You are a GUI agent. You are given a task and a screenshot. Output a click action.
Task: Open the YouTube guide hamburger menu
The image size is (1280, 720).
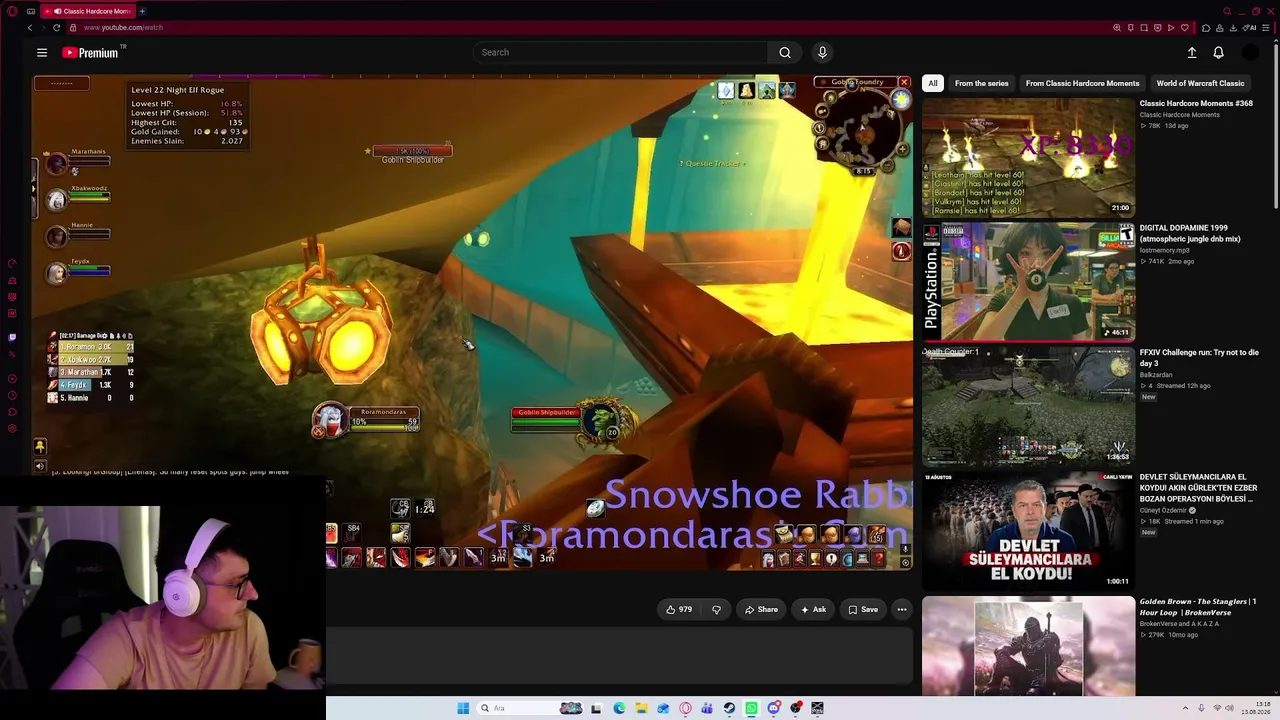point(42,53)
